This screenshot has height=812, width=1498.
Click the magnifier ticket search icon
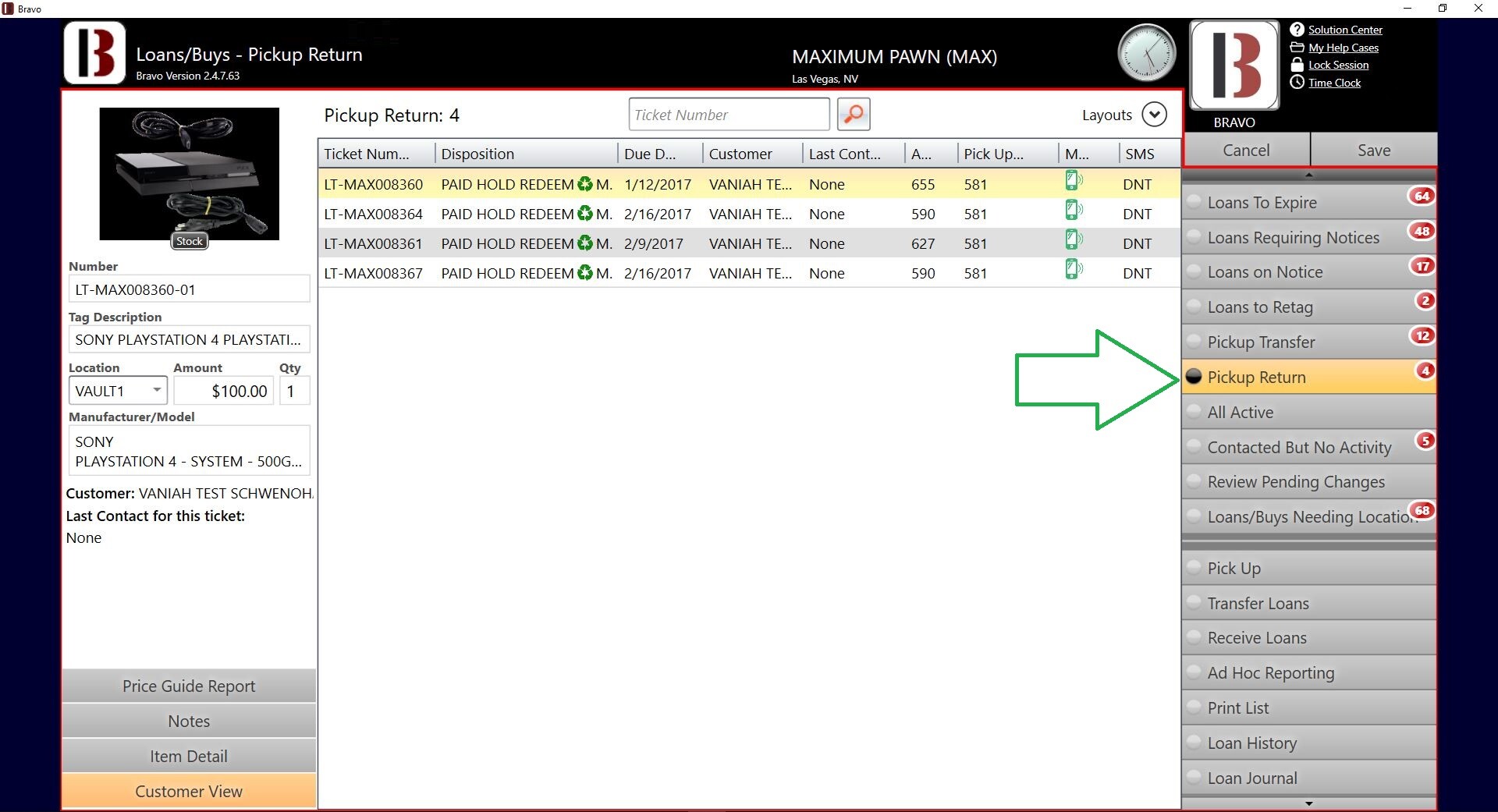pyautogui.click(x=854, y=115)
